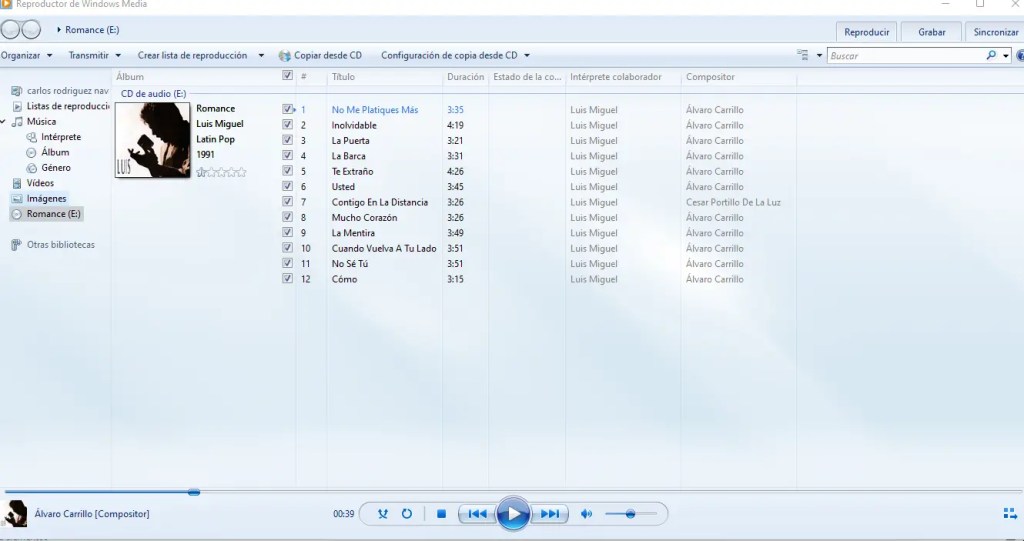Image resolution: width=1024 pixels, height=541 pixels.
Task: Open the Organizar dropdown menu
Action: pyautogui.click(x=27, y=56)
